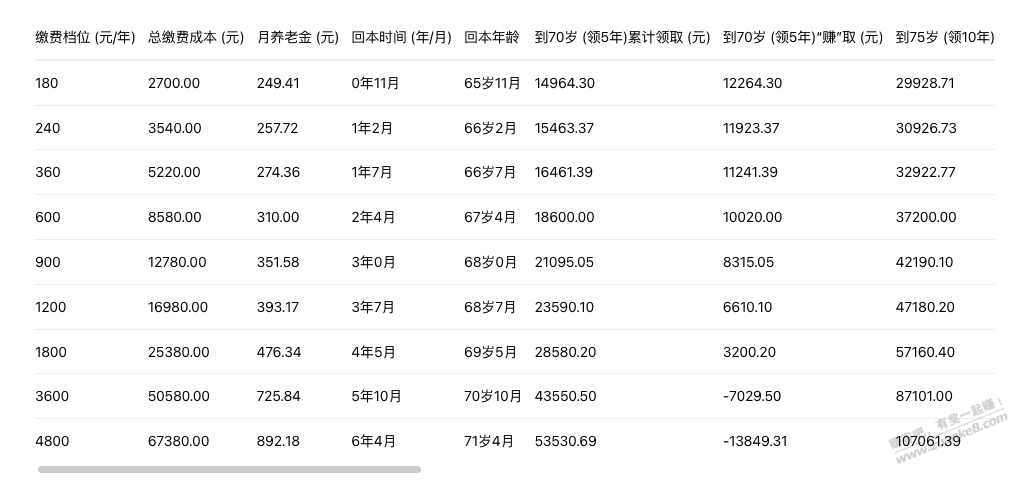Select the 4800 contribution tier cell
1032x483 pixels.
tap(52, 441)
